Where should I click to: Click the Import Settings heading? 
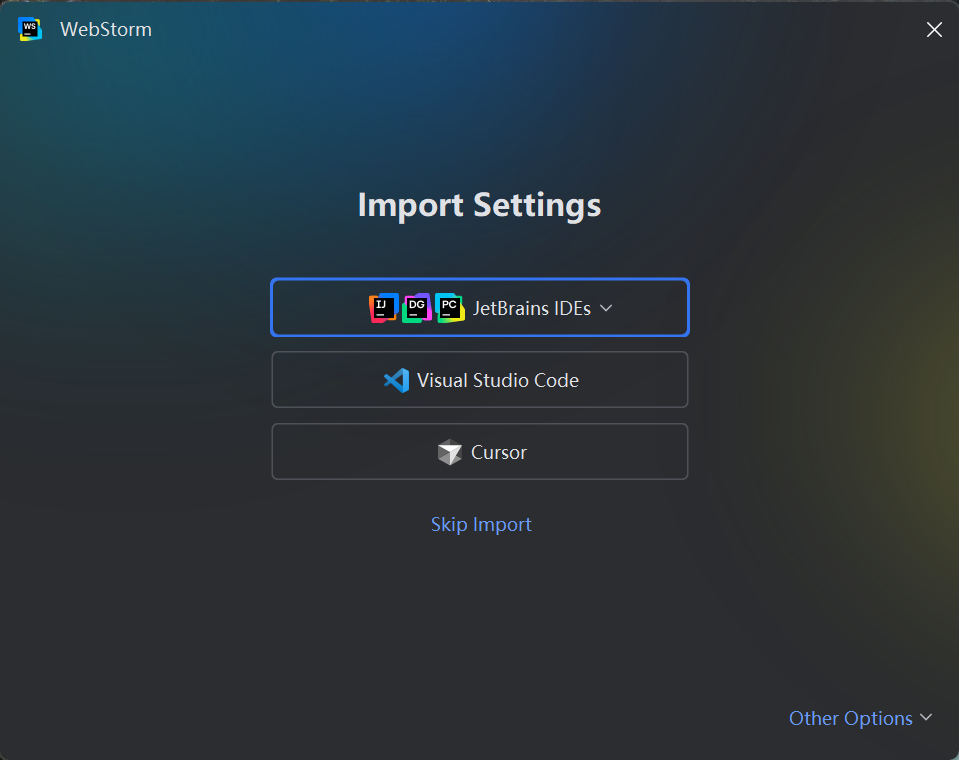480,205
